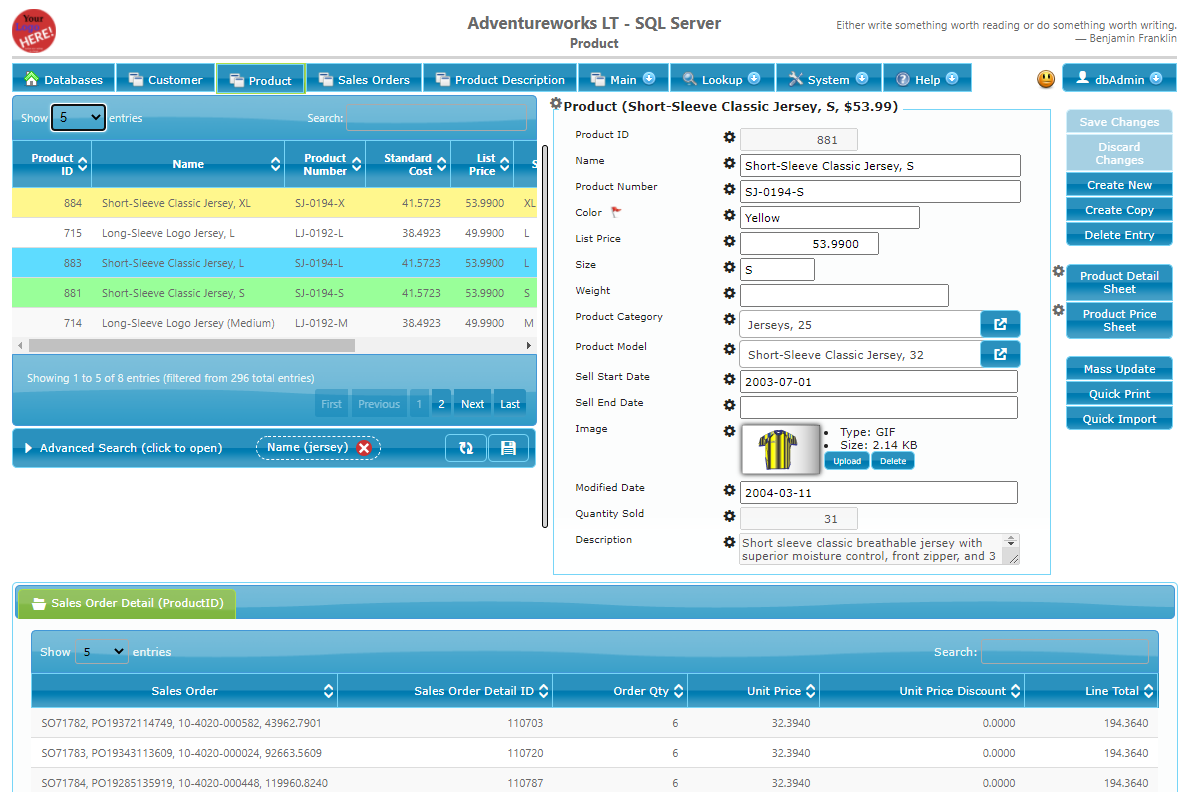This screenshot has width=1190, height=792.
Task: Click the gear icon beside the Name field
Action: (x=729, y=163)
